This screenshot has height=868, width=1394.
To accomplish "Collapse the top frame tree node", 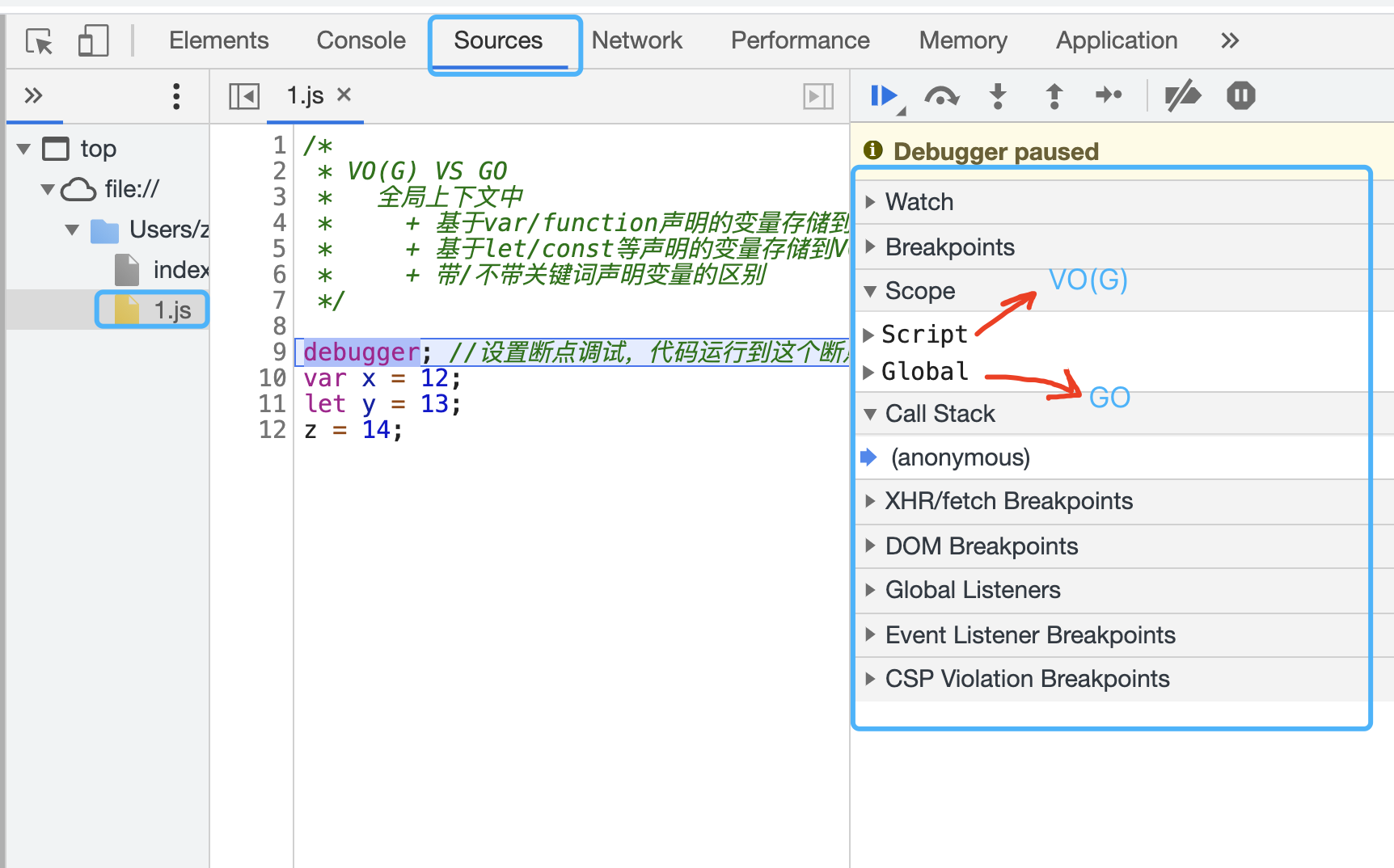I will point(23,149).
